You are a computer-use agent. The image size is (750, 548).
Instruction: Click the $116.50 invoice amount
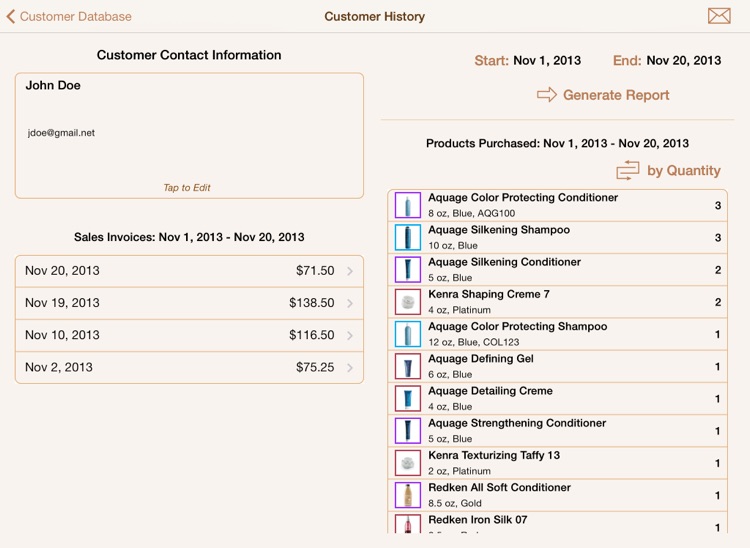click(x=311, y=335)
